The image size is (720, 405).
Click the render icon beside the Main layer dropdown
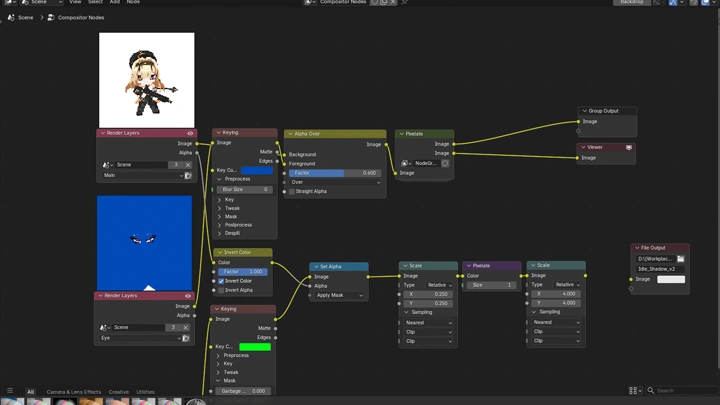point(188,175)
